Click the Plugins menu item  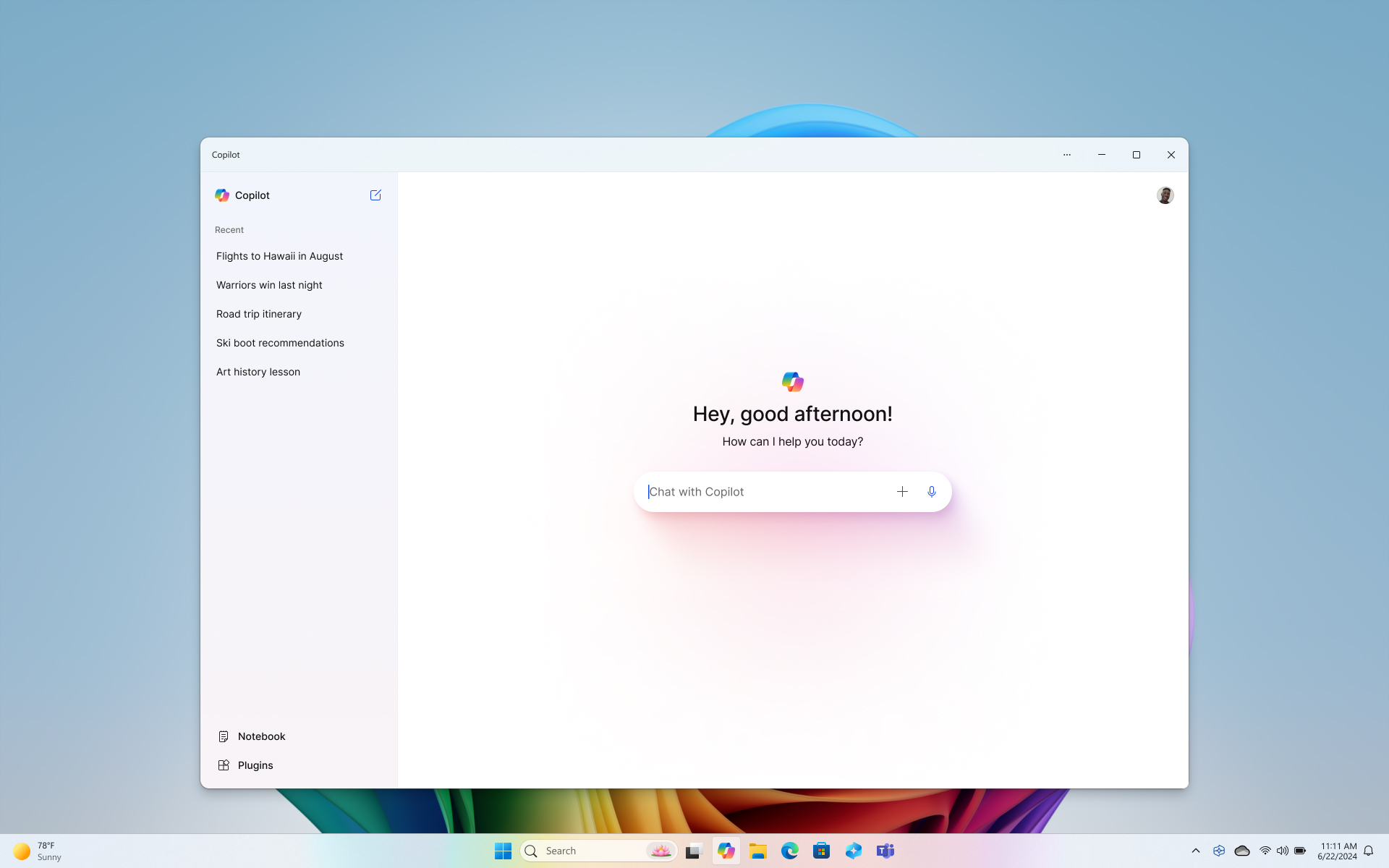pyautogui.click(x=256, y=765)
